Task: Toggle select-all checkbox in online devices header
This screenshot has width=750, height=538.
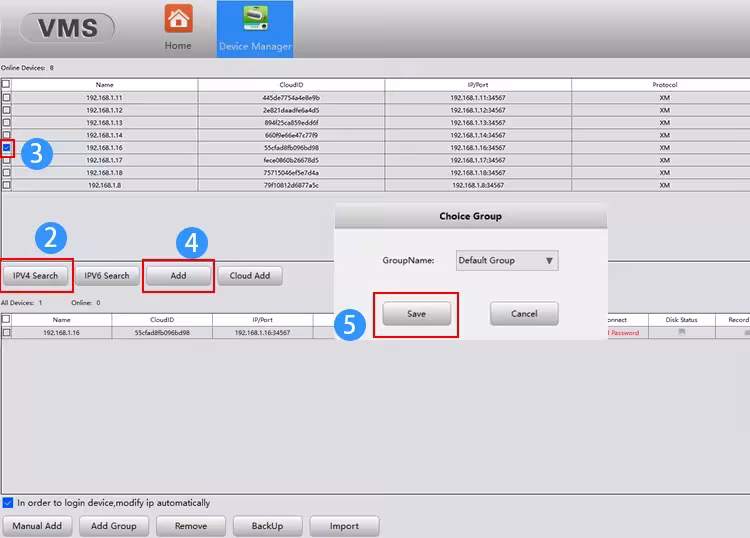Action: [6, 84]
